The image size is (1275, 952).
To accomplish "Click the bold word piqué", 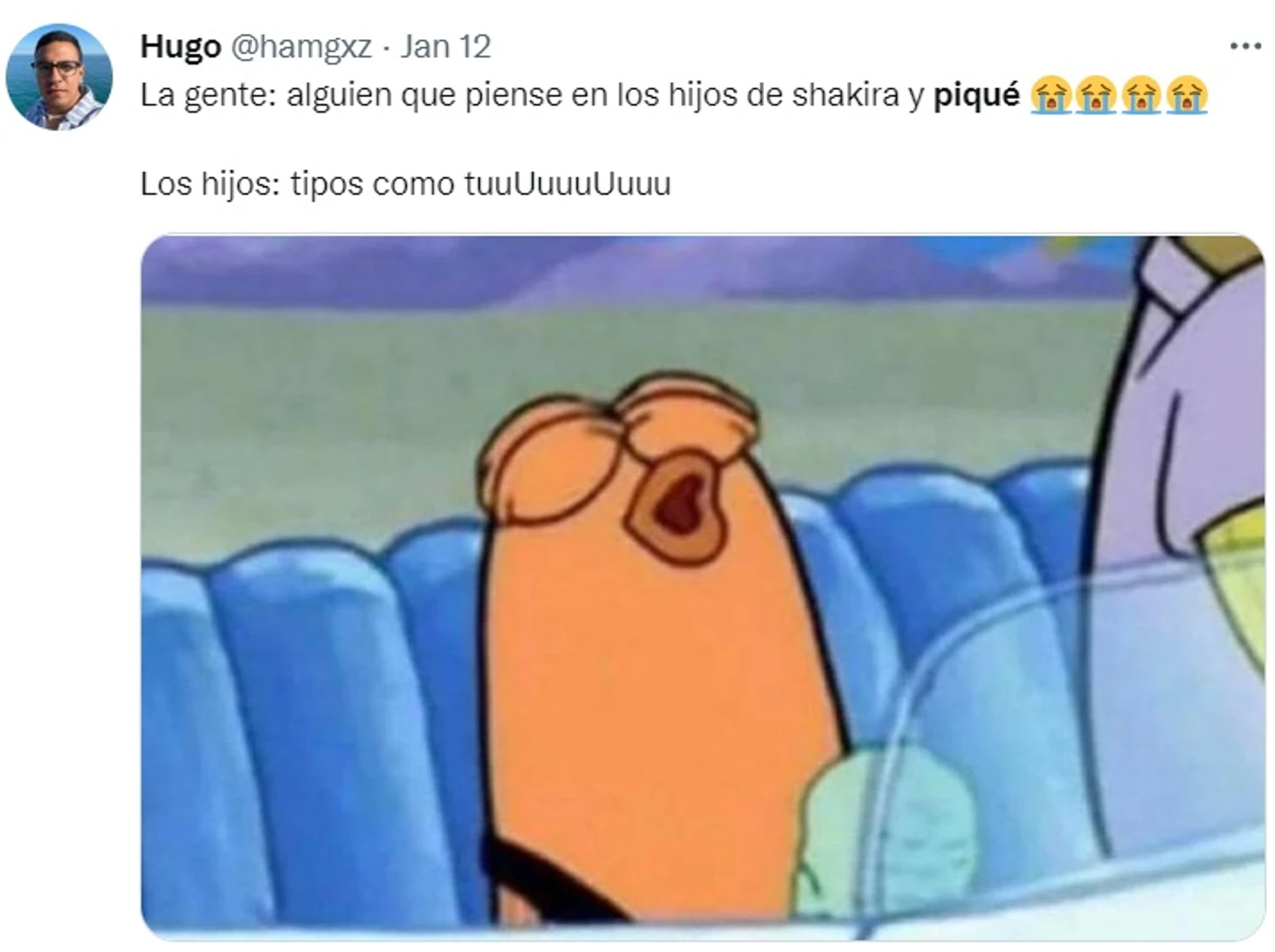I will (976, 95).
